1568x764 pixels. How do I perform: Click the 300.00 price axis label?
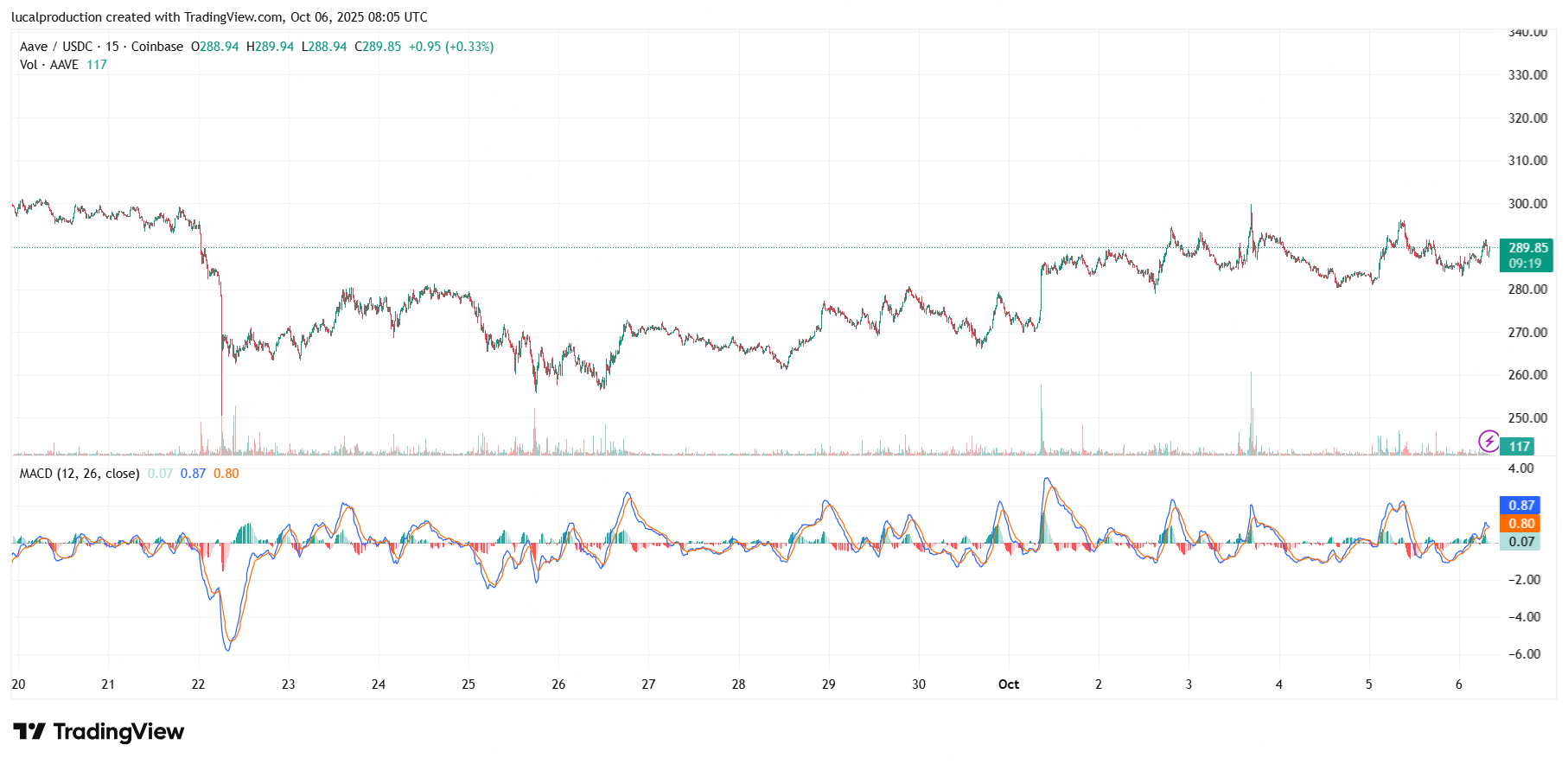pos(1527,204)
